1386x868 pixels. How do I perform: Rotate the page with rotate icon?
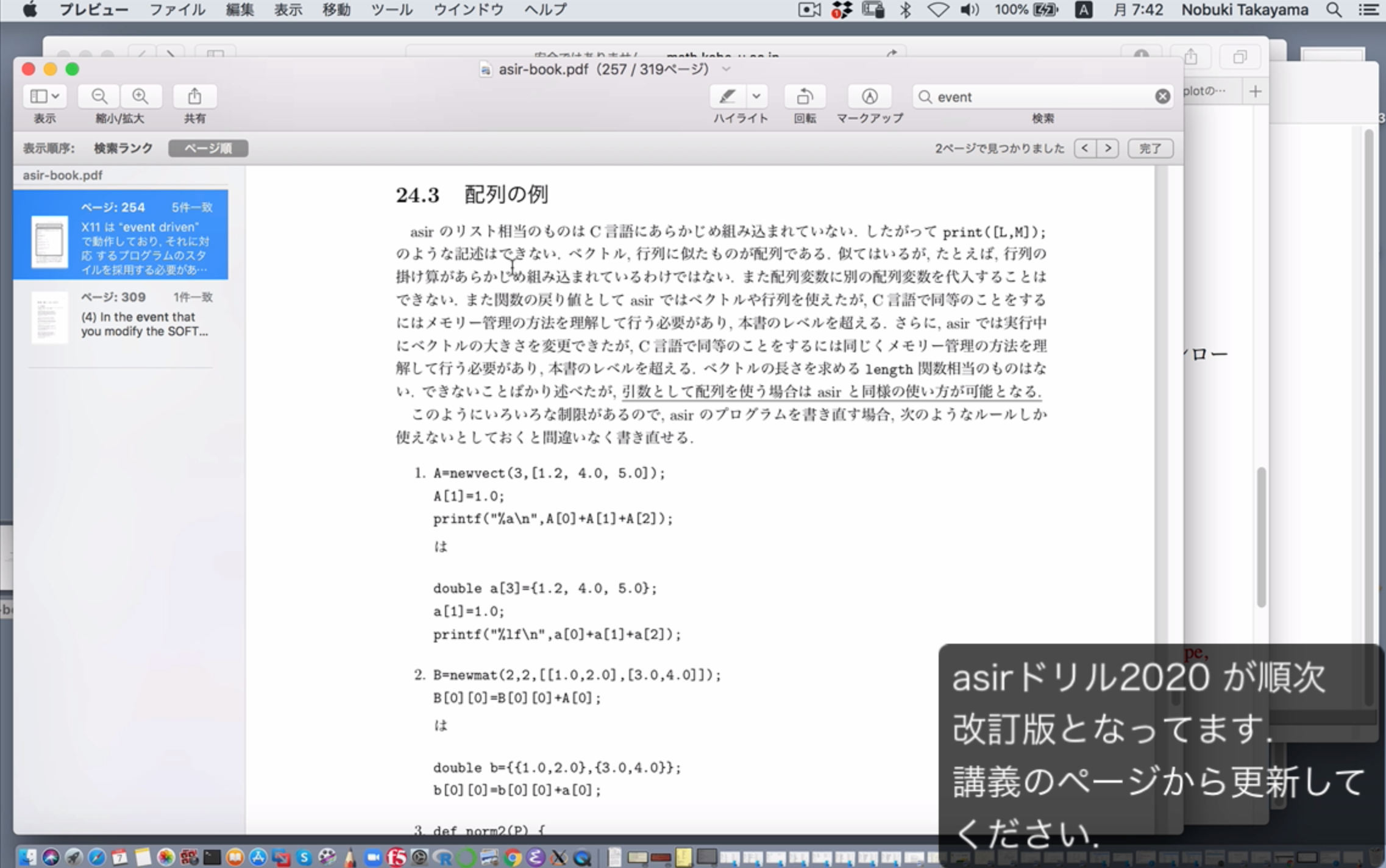coord(805,96)
